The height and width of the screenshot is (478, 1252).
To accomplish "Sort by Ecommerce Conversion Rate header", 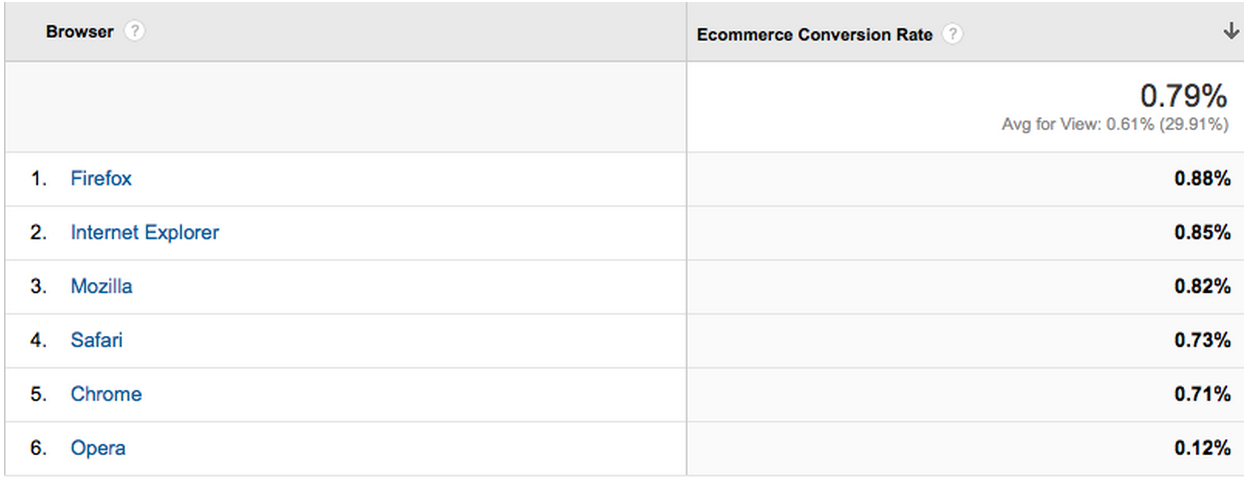I will pos(814,34).
